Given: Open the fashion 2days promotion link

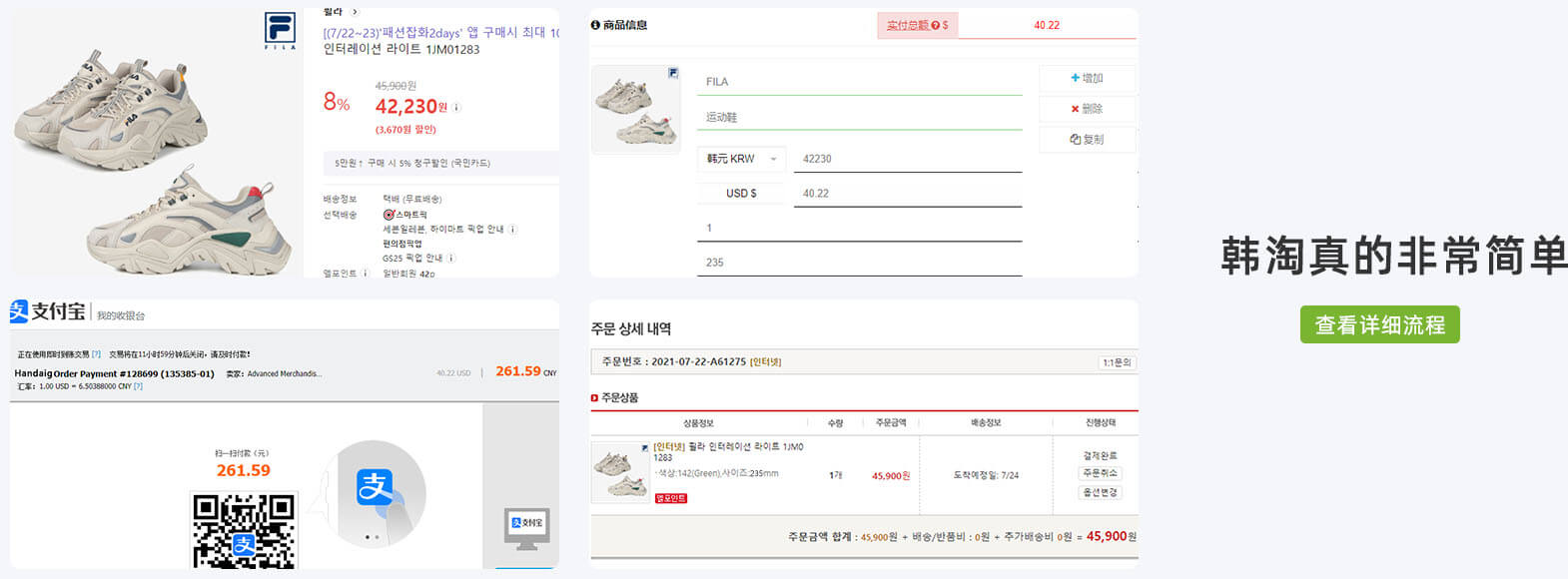Looking at the screenshot, I should pos(439,32).
